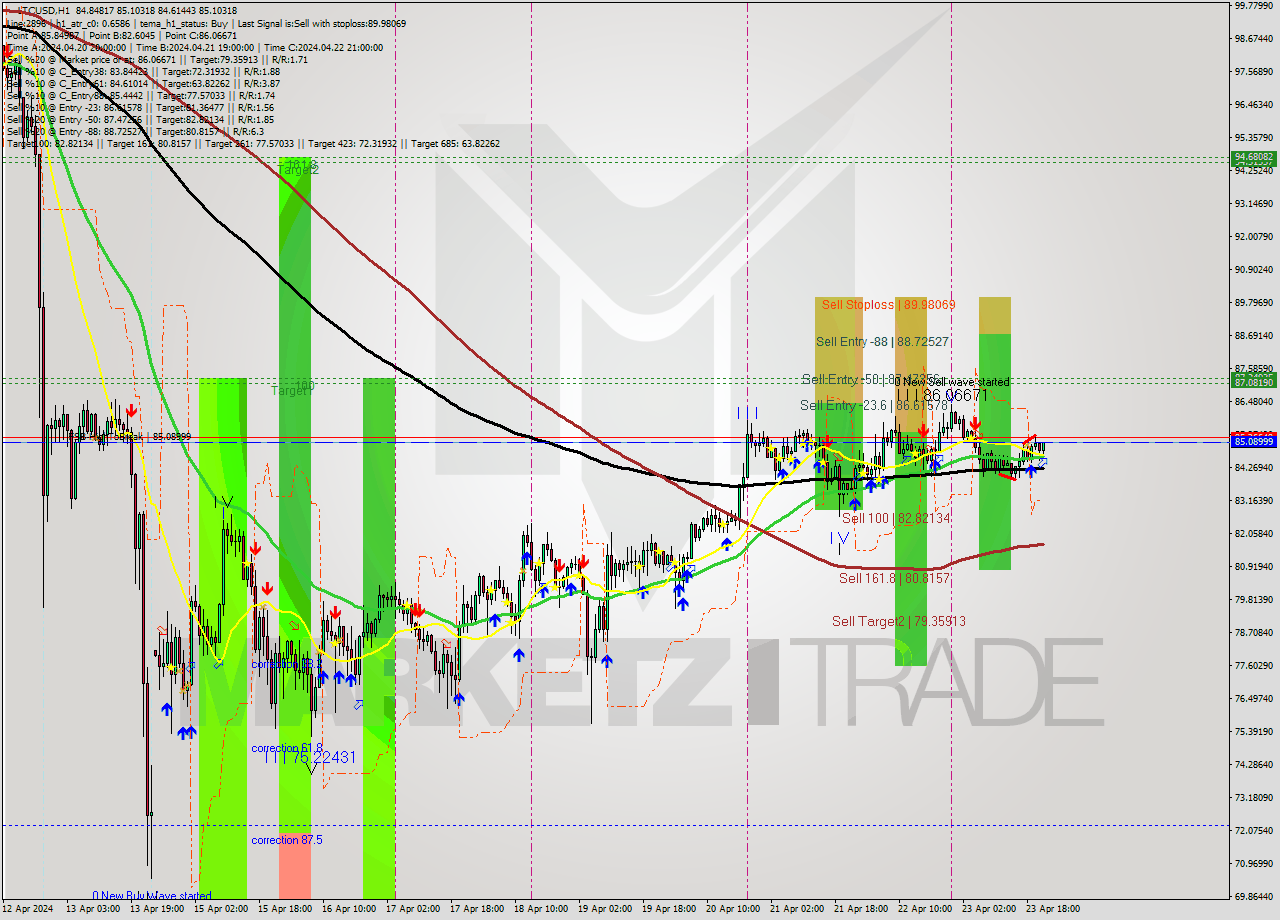Click the '23 Apr 18:00' time axis label

[1054, 910]
